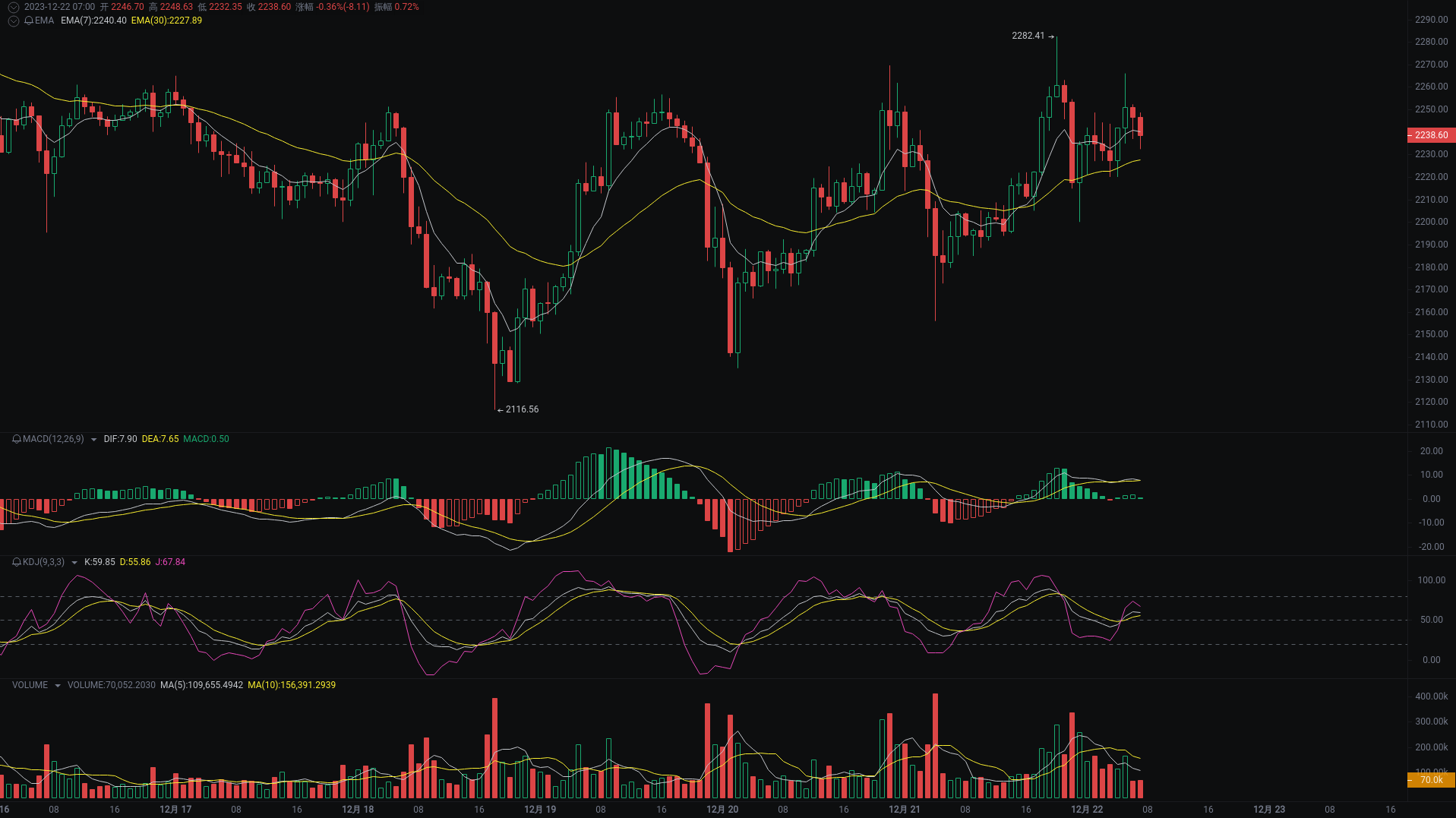Click the red 2238.60 current price tag
The height and width of the screenshot is (818, 1456).
point(1431,135)
